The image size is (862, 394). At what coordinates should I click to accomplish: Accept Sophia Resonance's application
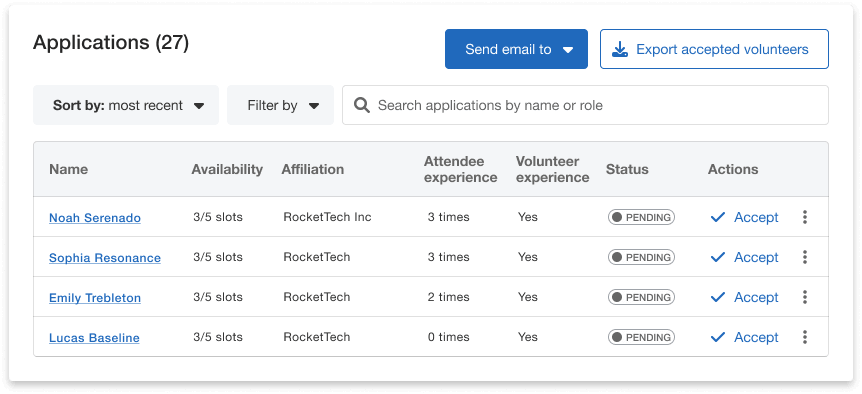744,257
